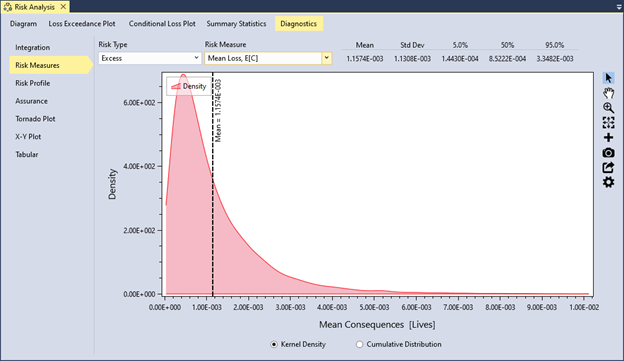
Task: Go to the Assurance section
Action: (x=31, y=101)
